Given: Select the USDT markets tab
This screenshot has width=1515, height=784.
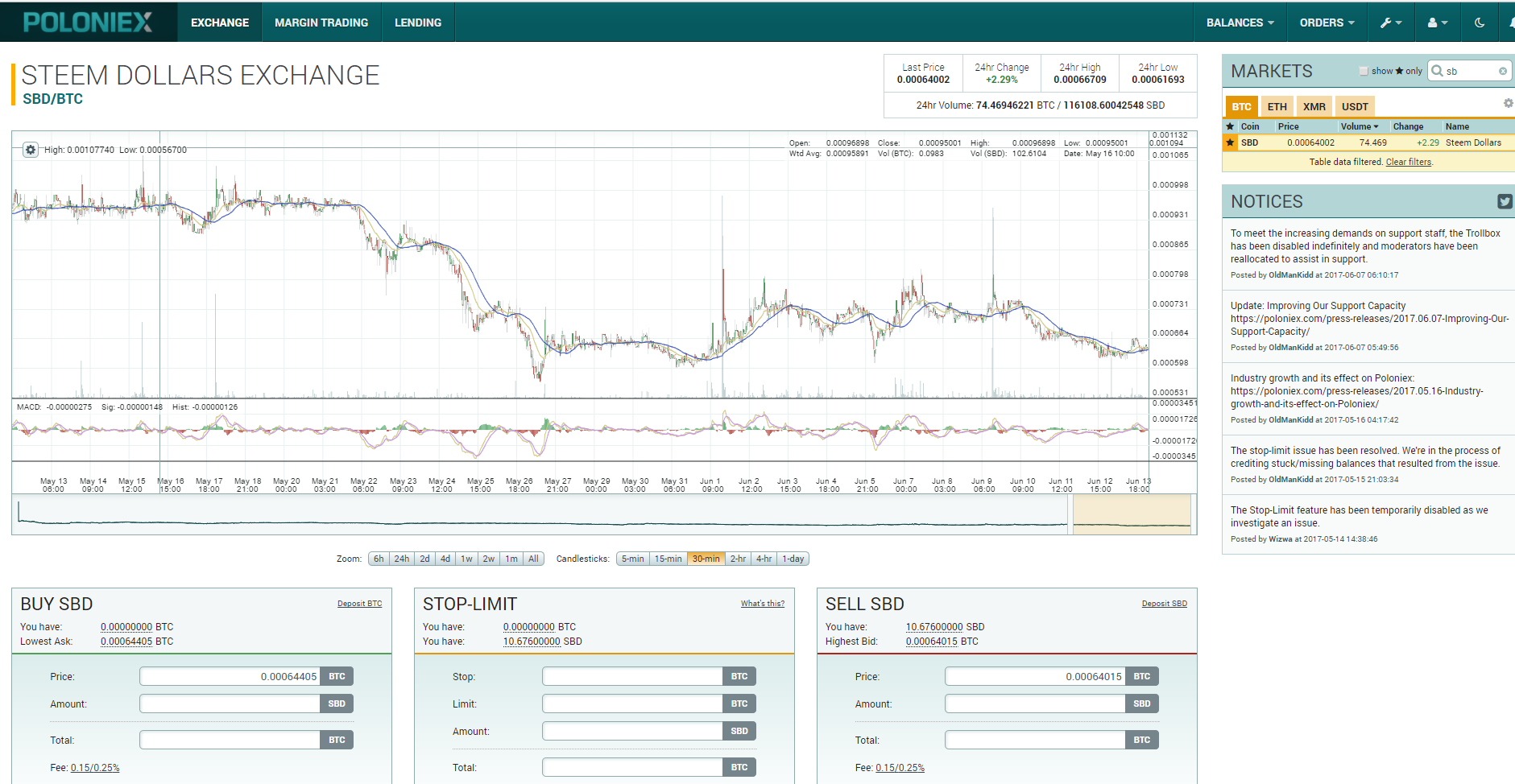Looking at the screenshot, I should tap(1355, 106).
